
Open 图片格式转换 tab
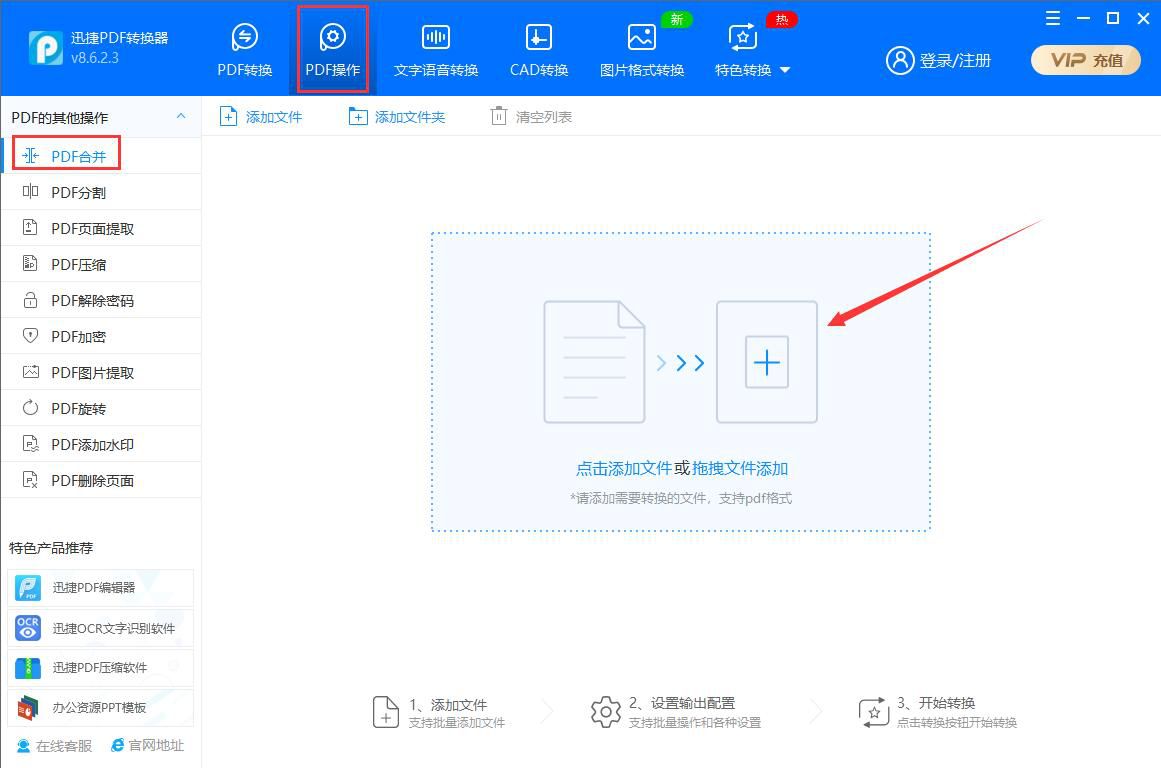click(642, 50)
